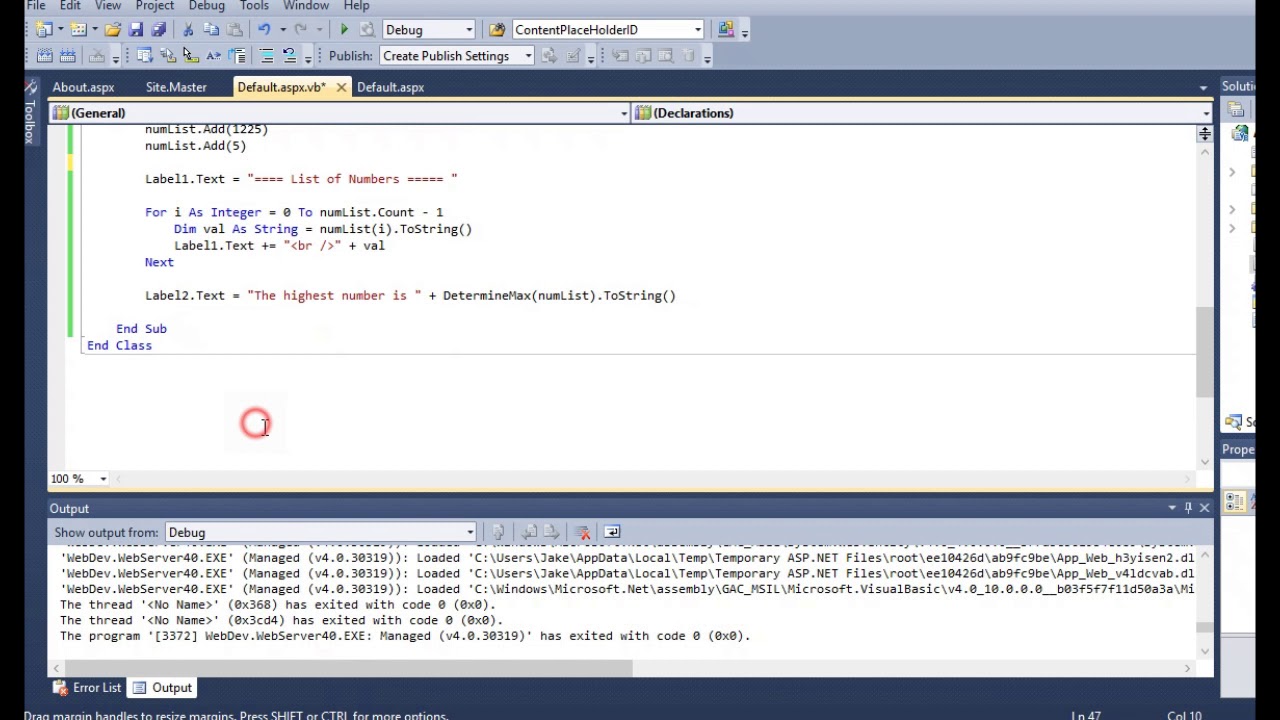Toggle auto-hide pin on Output panel

point(1188,508)
